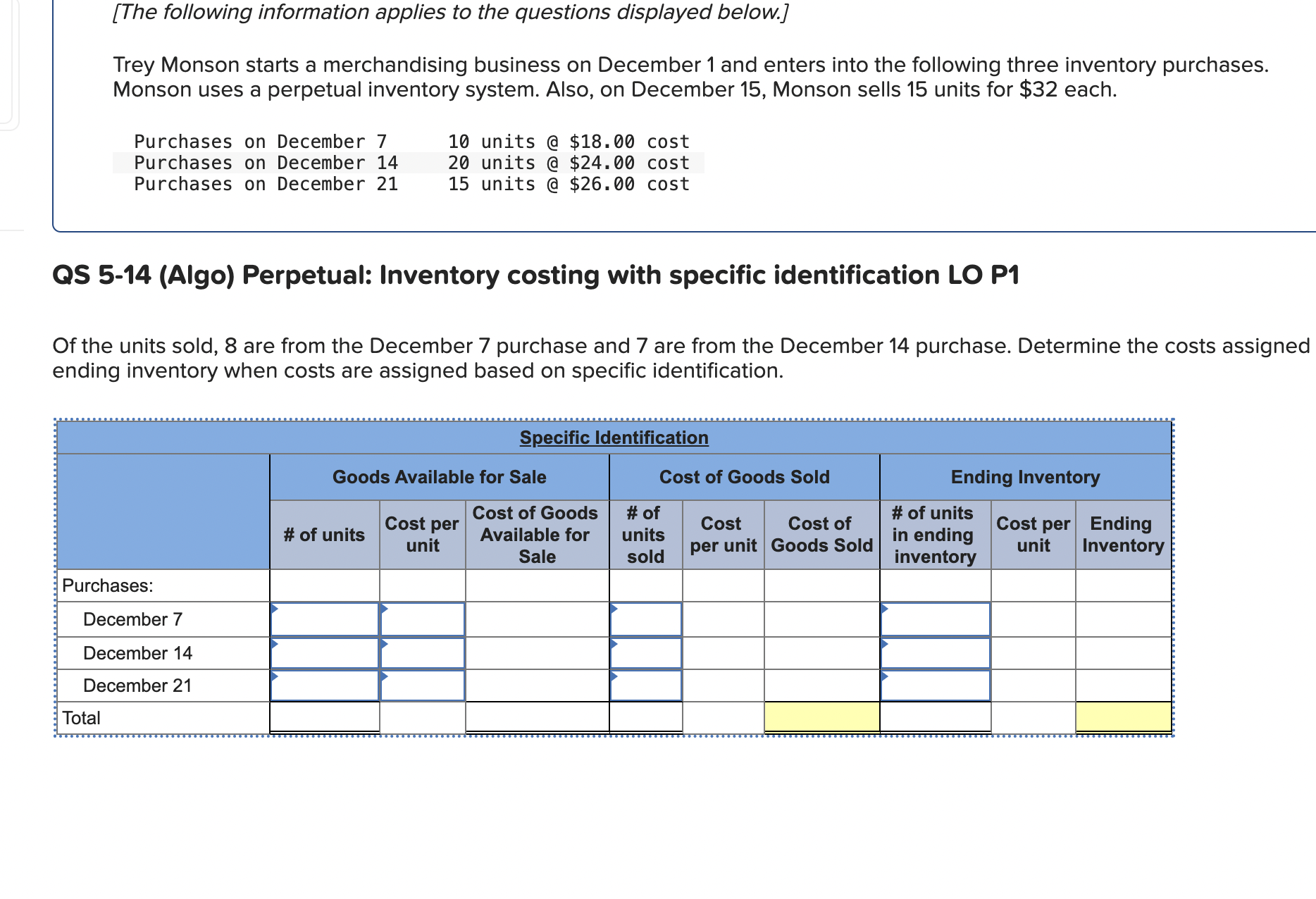Image resolution: width=1316 pixels, height=899 pixels.
Task: Open December 14 units in ending inventory dropdown
Action: (x=936, y=653)
